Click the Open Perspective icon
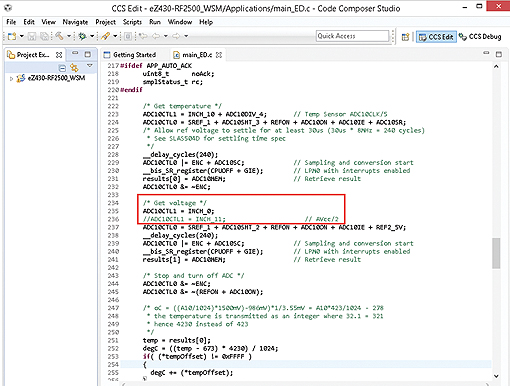Image resolution: width=510 pixels, height=386 pixels. 405,37
